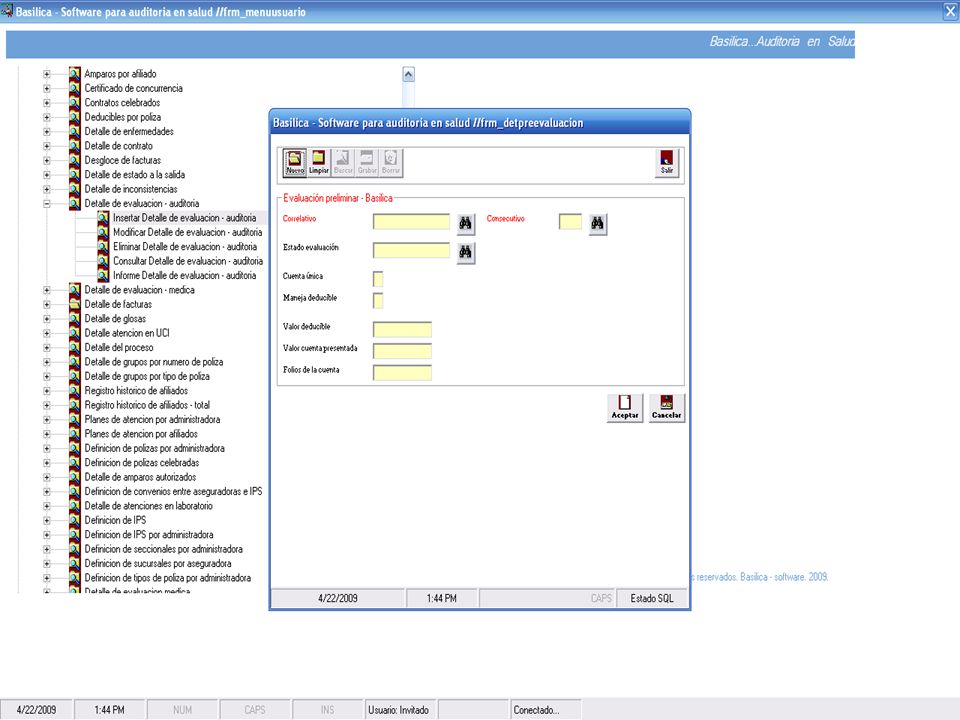
Task: Select Informe Detalle de evaluacion - auditoria
Action: coord(184,276)
